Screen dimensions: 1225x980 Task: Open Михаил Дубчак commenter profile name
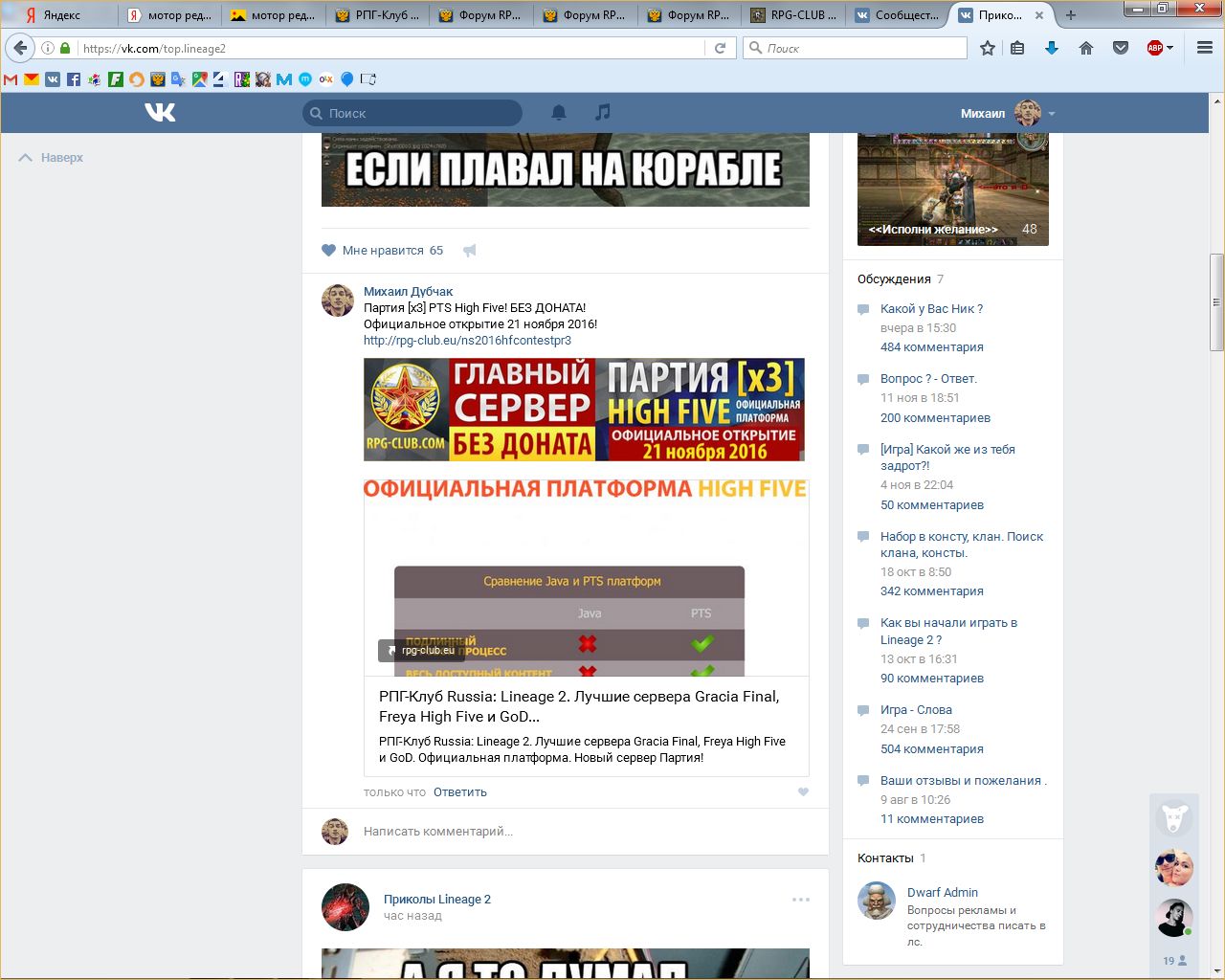click(x=409, y=292)
